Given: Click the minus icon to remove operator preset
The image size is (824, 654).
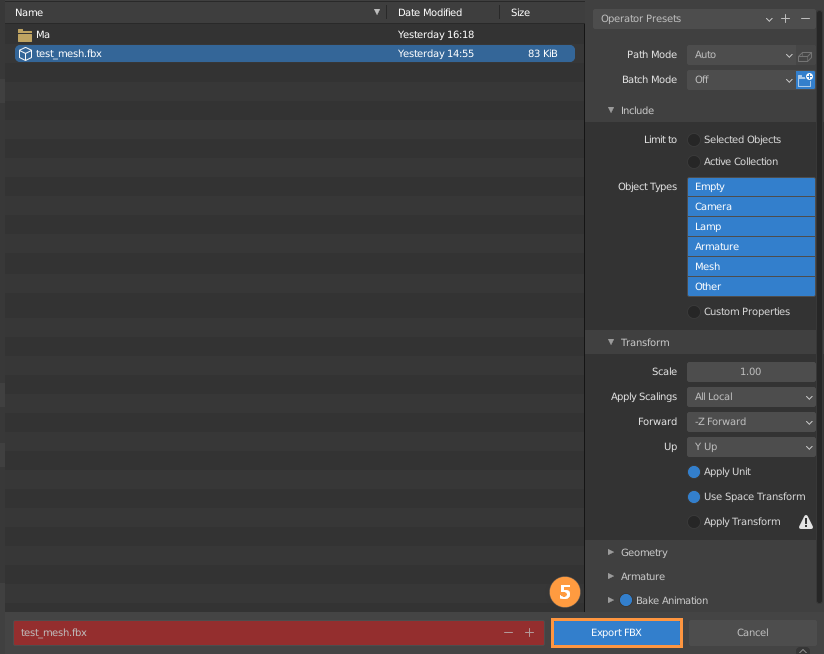Looking at the screenshot, I should click(x=806, y=19).
